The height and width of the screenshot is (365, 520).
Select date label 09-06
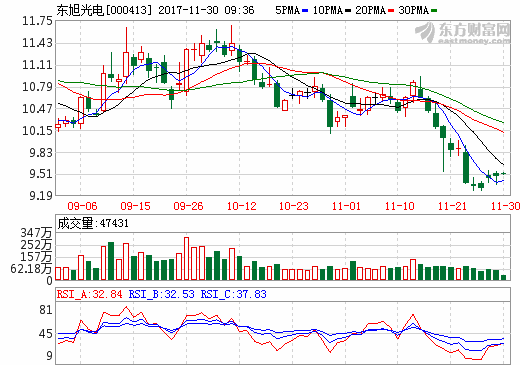(82, 206)
